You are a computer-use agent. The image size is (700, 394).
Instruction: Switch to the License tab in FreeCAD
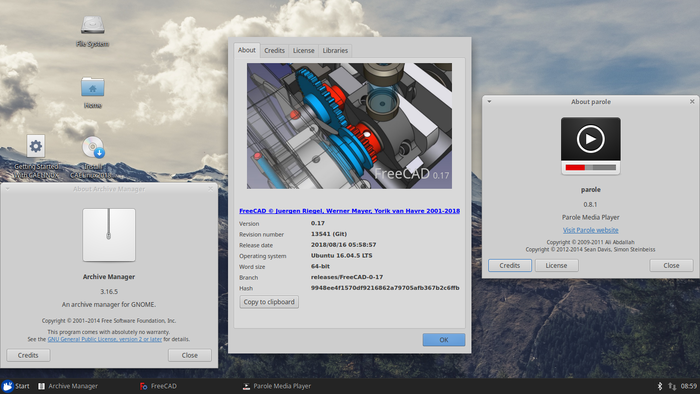pos(304,50)
